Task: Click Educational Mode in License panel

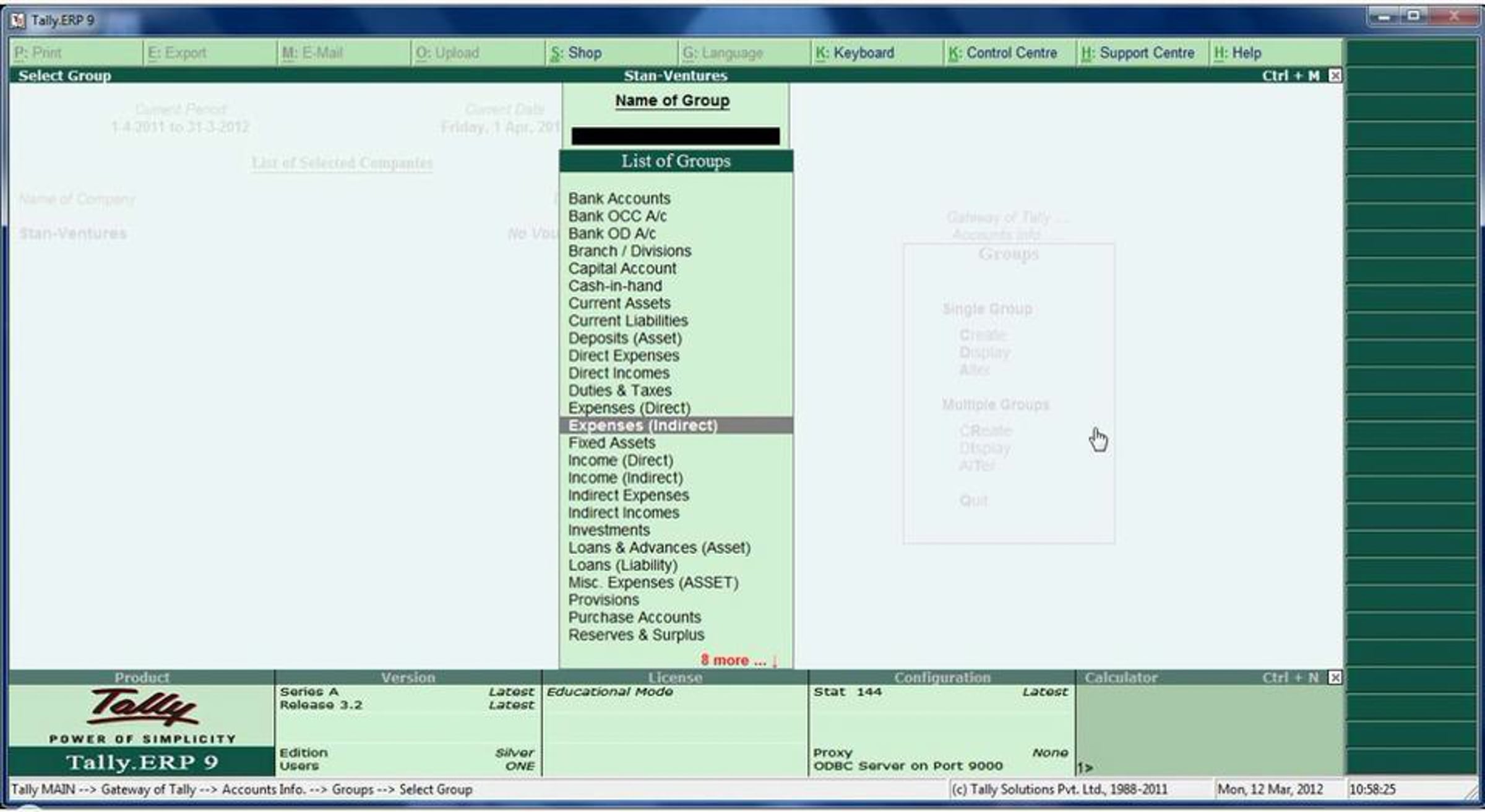Action: pyautogui.click(x=609, y=691)
